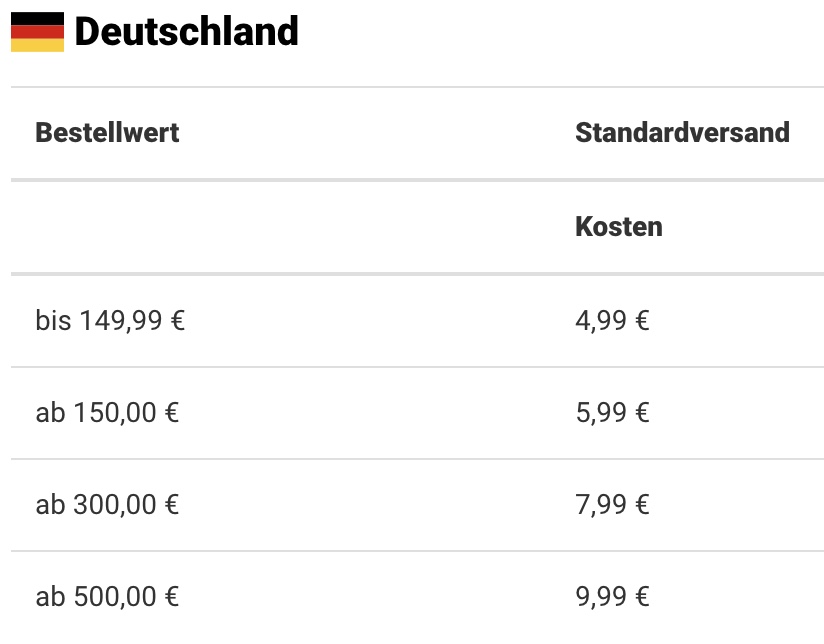Click the 9,99 € shipping cost
The height and width of the screenshot is (644, 824).
(612, 597)
